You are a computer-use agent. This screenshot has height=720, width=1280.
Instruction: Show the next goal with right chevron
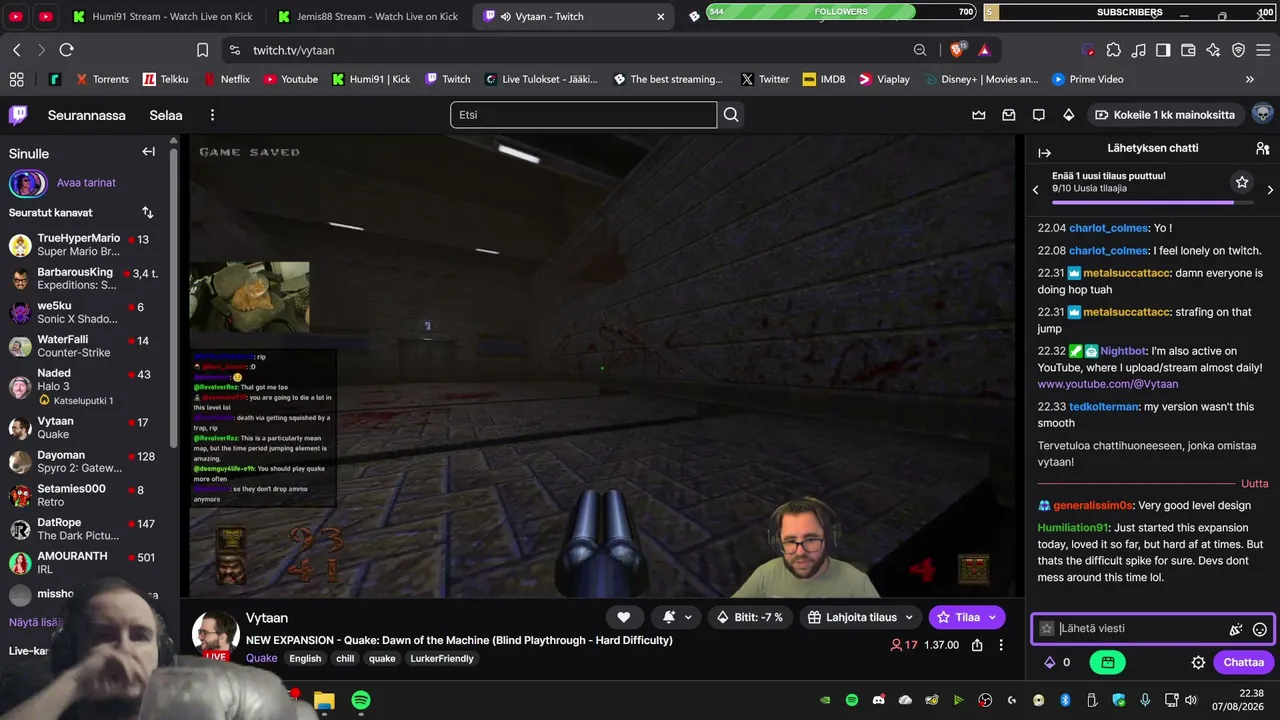pyautogui.click(x=1270, y=189)
